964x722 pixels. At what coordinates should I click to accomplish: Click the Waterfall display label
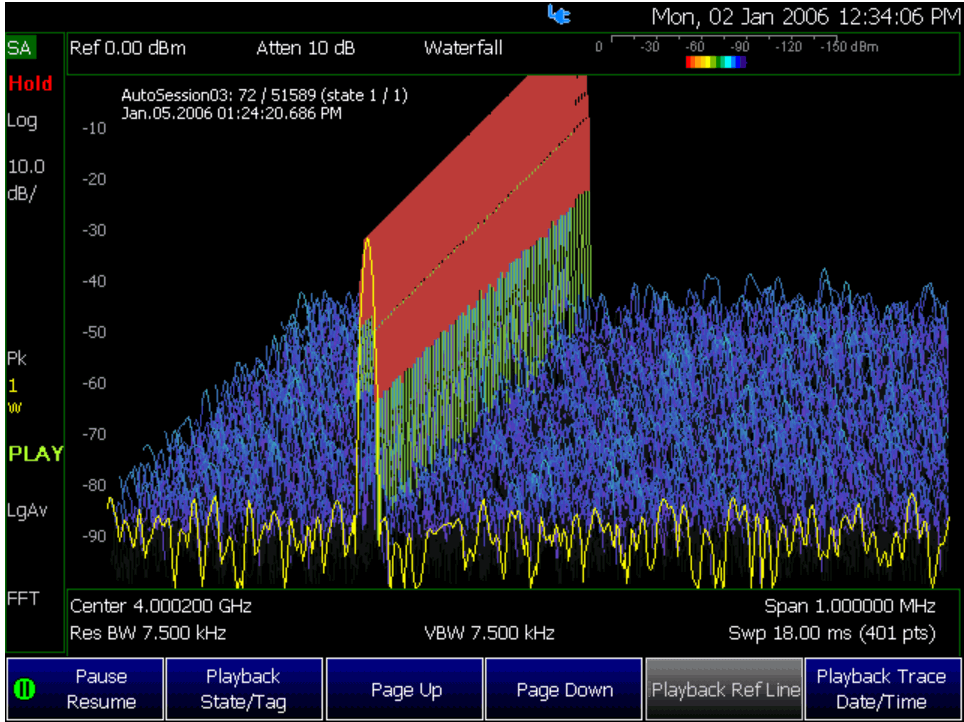pyautogui.click(x=463, y=48)
